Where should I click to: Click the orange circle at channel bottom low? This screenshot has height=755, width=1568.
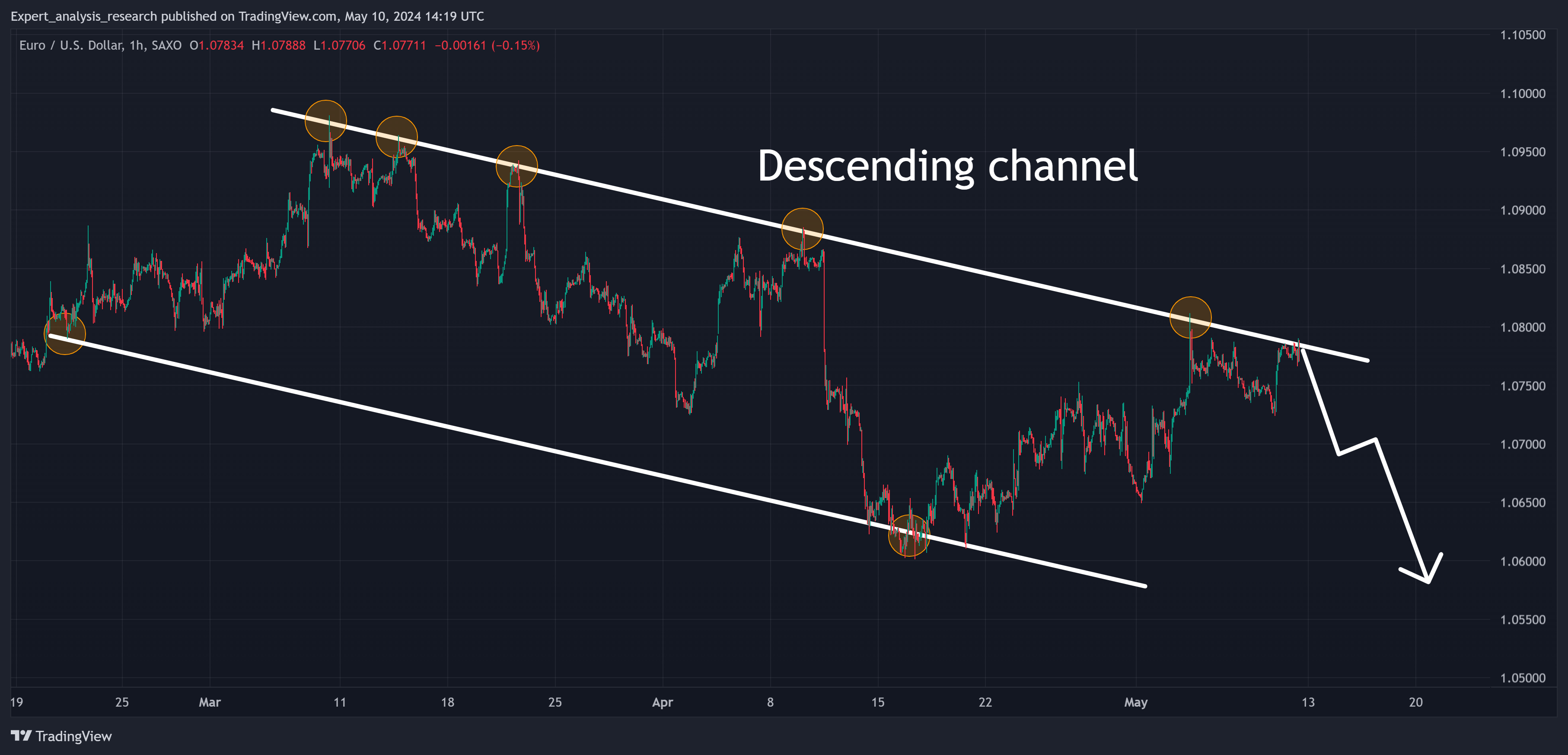909,536
